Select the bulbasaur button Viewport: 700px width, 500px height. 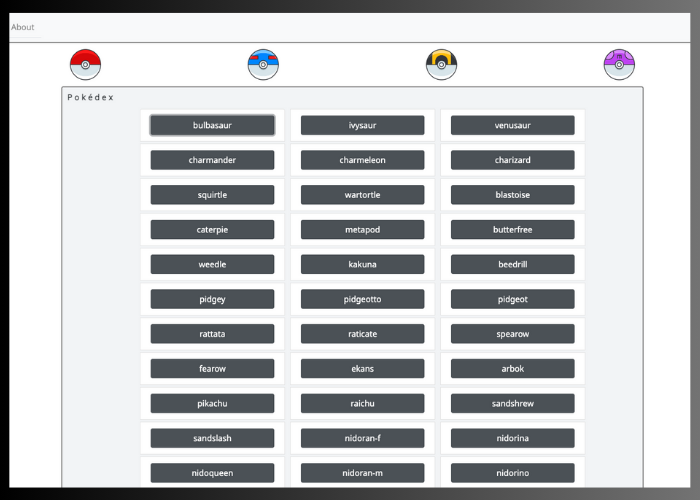212,125
